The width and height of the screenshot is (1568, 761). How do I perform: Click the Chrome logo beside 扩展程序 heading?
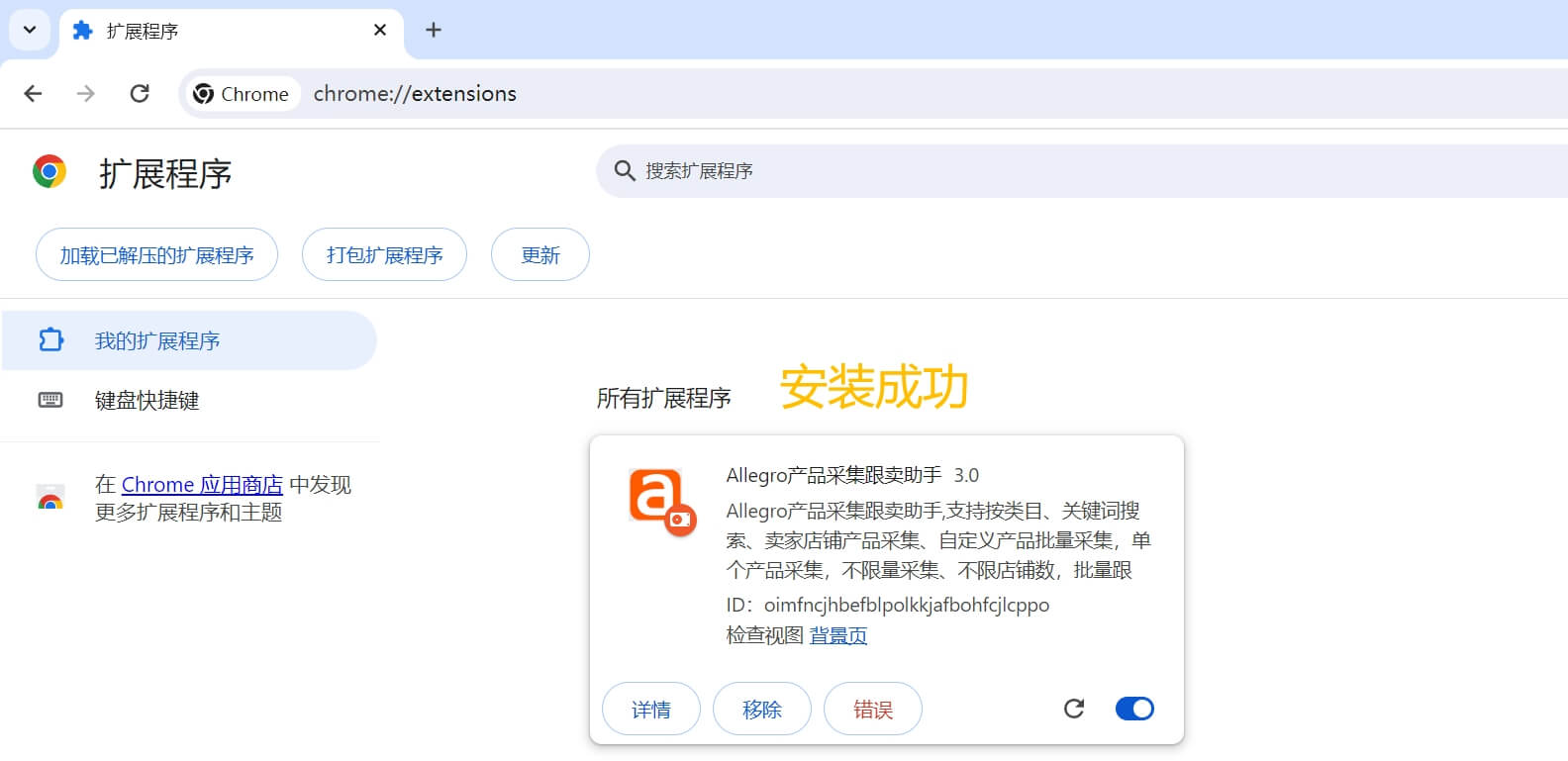(49, 172)
